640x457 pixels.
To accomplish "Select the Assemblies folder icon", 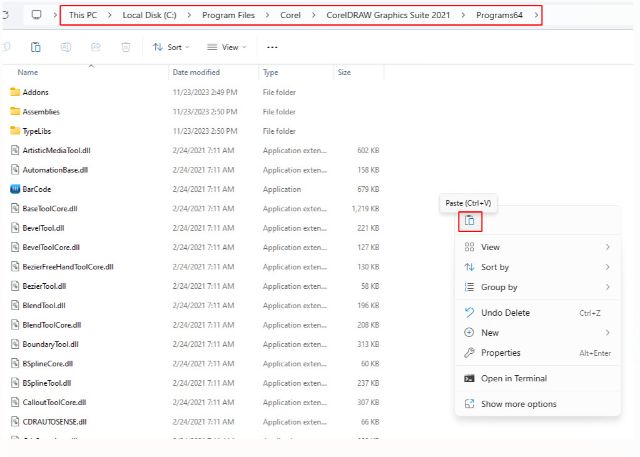I will pos(15,111).
